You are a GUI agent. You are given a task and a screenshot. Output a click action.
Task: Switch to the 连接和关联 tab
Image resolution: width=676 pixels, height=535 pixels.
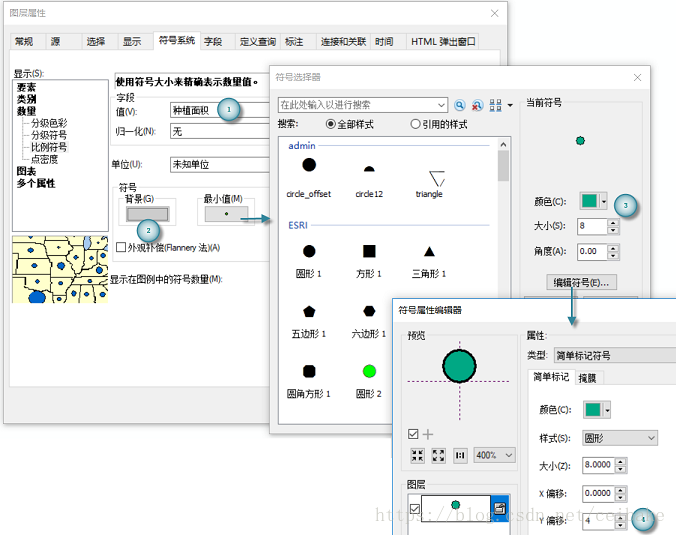pos(343,41)
